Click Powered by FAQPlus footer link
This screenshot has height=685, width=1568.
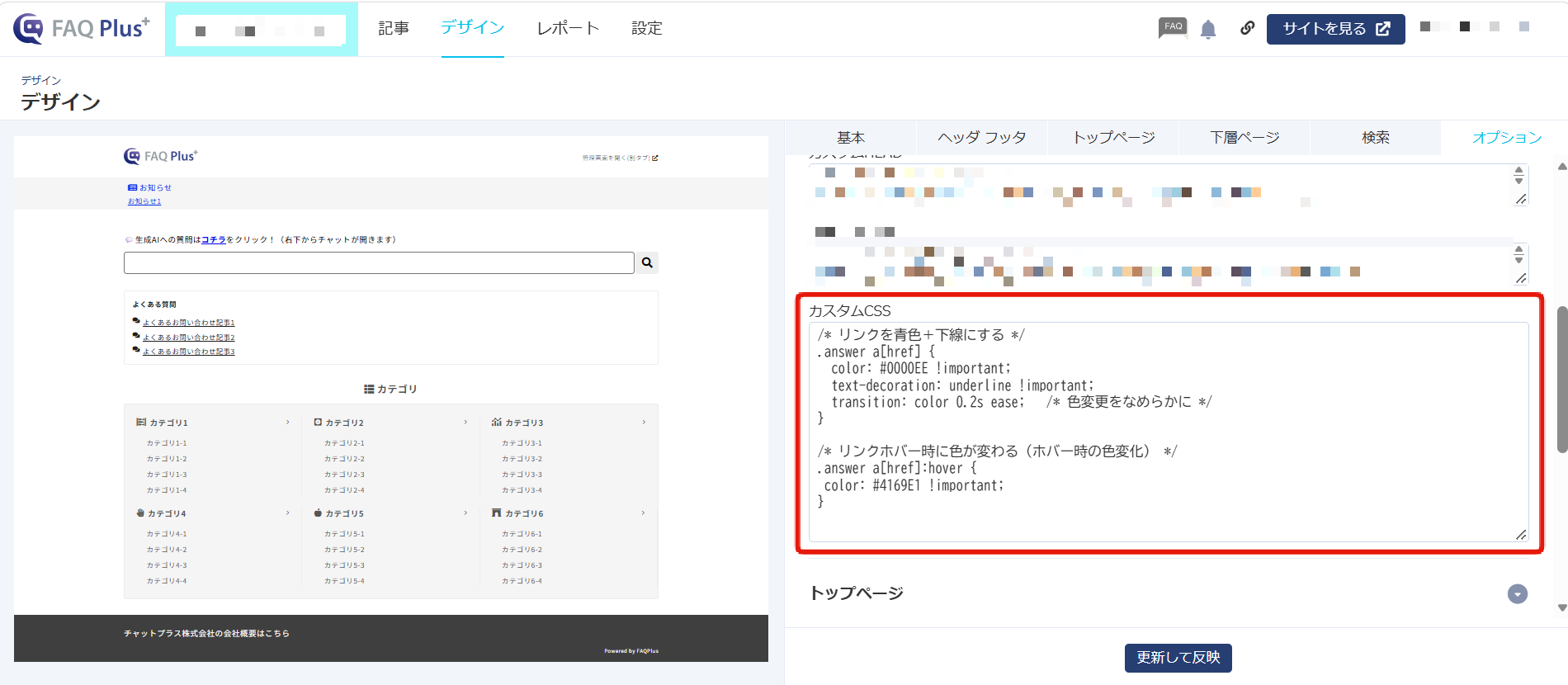pos(631,651)
